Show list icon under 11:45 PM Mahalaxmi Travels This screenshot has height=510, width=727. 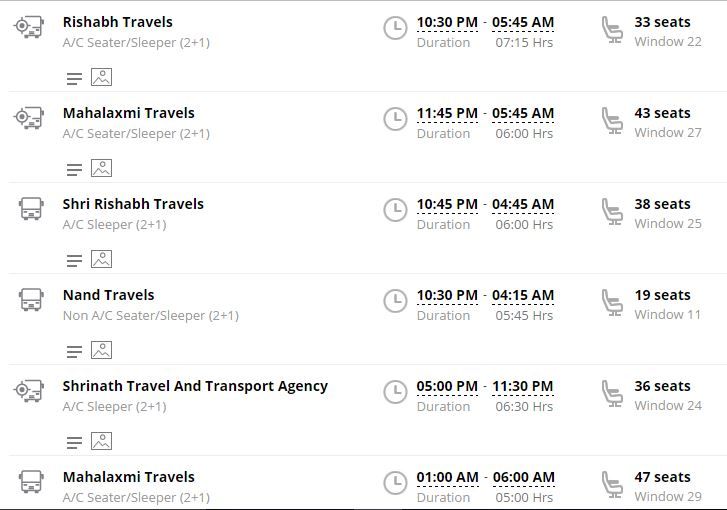pyautogui.click(x=74, y=170)
